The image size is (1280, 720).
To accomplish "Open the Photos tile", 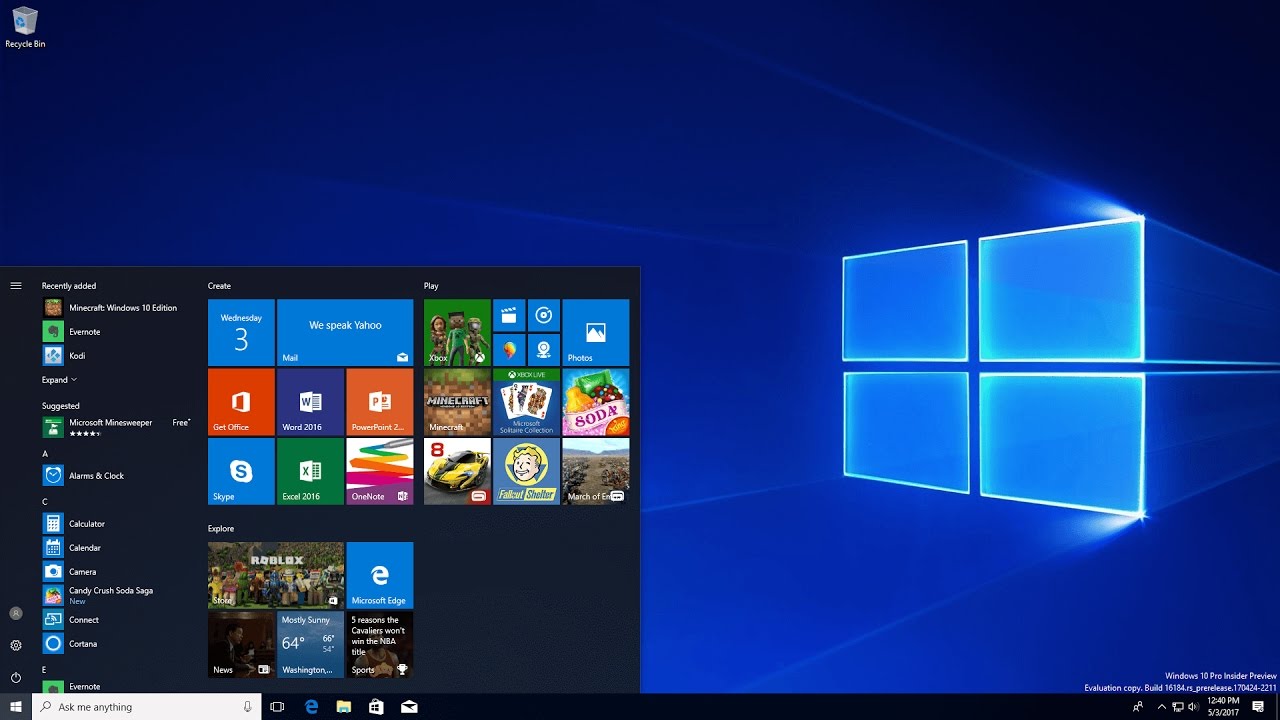I will (595, 333).
